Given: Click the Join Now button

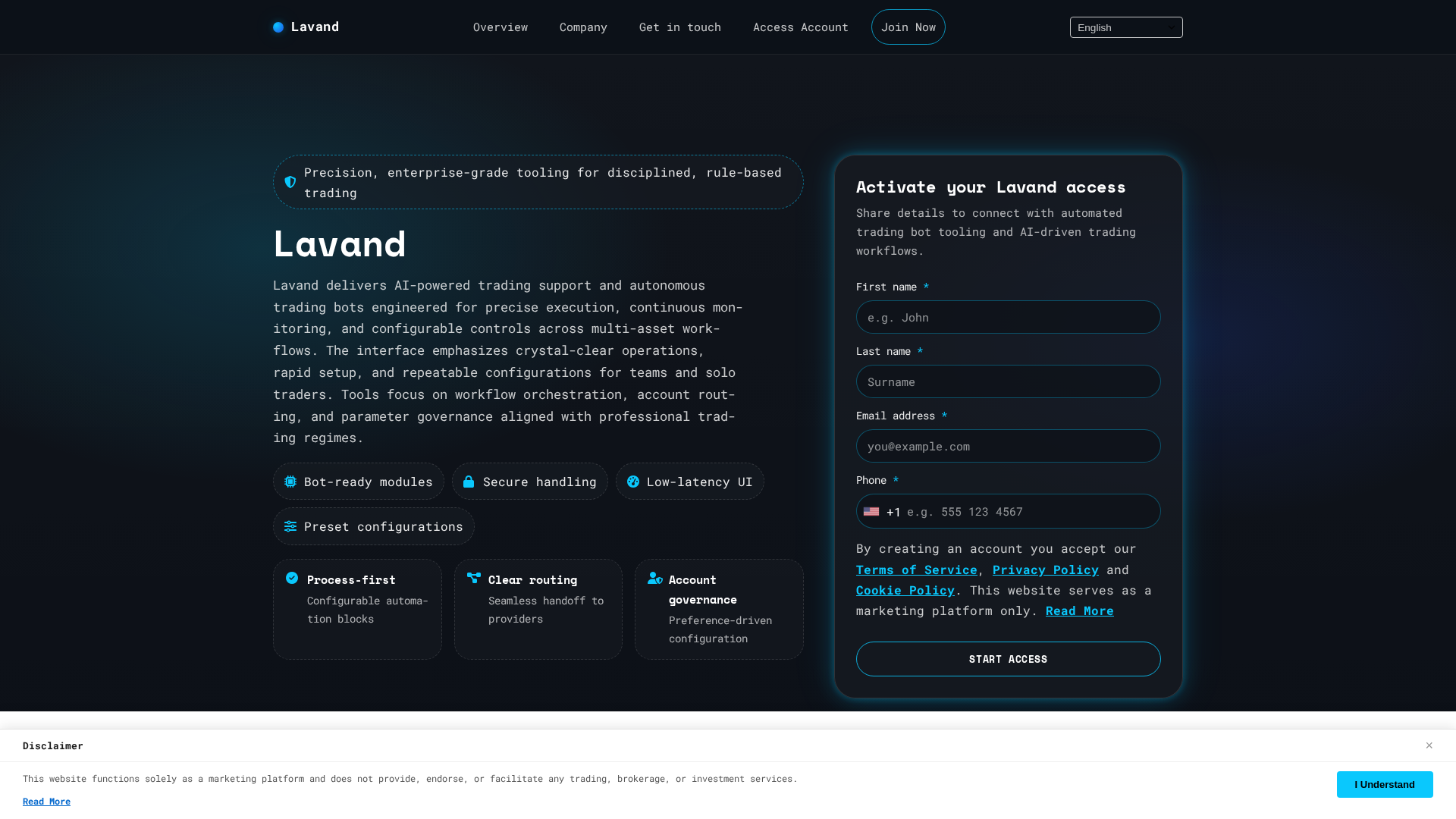Looking at the screenshot, I should pyautogui.click(x=908, y=27).
